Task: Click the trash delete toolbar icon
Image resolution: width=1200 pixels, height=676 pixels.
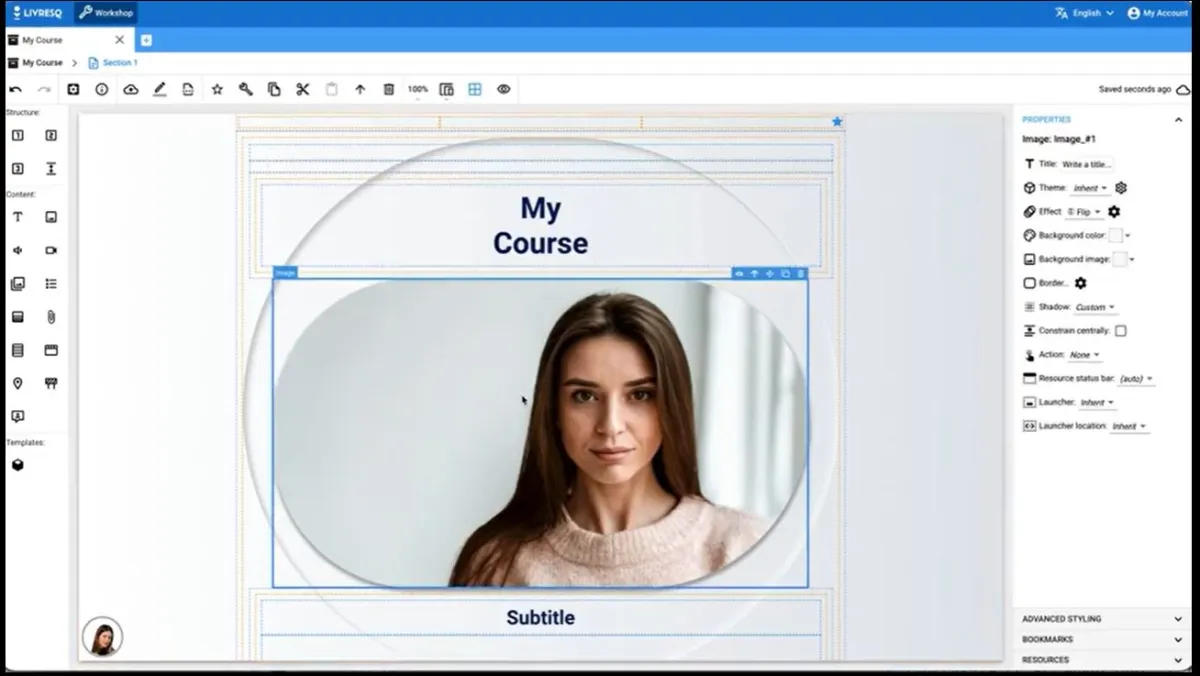Action: click(x=389, y=89)
